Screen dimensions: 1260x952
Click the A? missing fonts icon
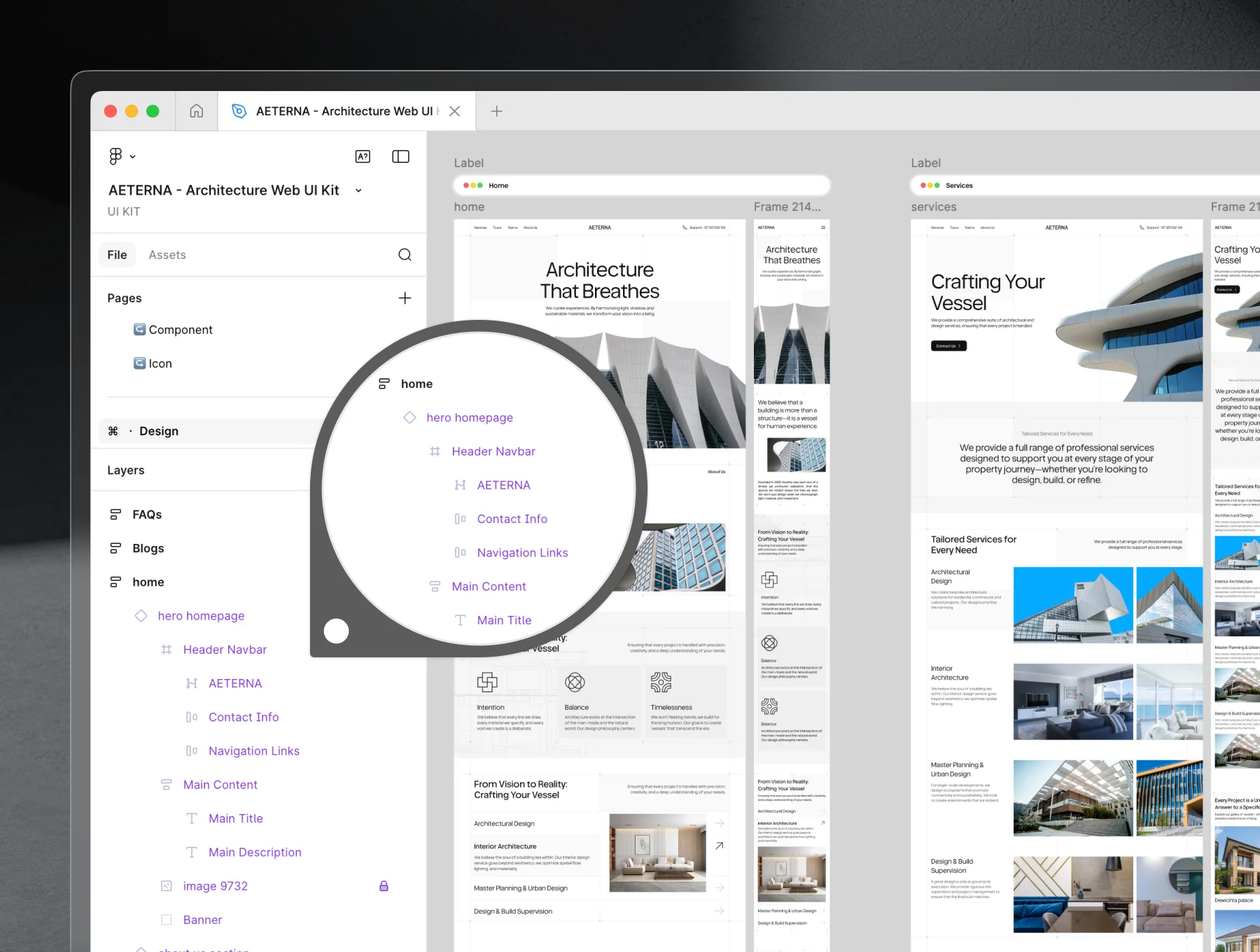(x=363, y=156)
